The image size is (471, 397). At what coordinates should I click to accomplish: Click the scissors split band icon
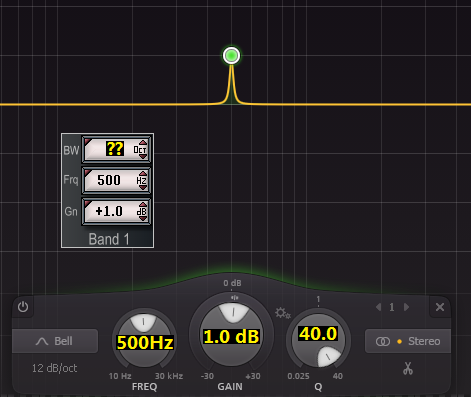tap(408, 368)
